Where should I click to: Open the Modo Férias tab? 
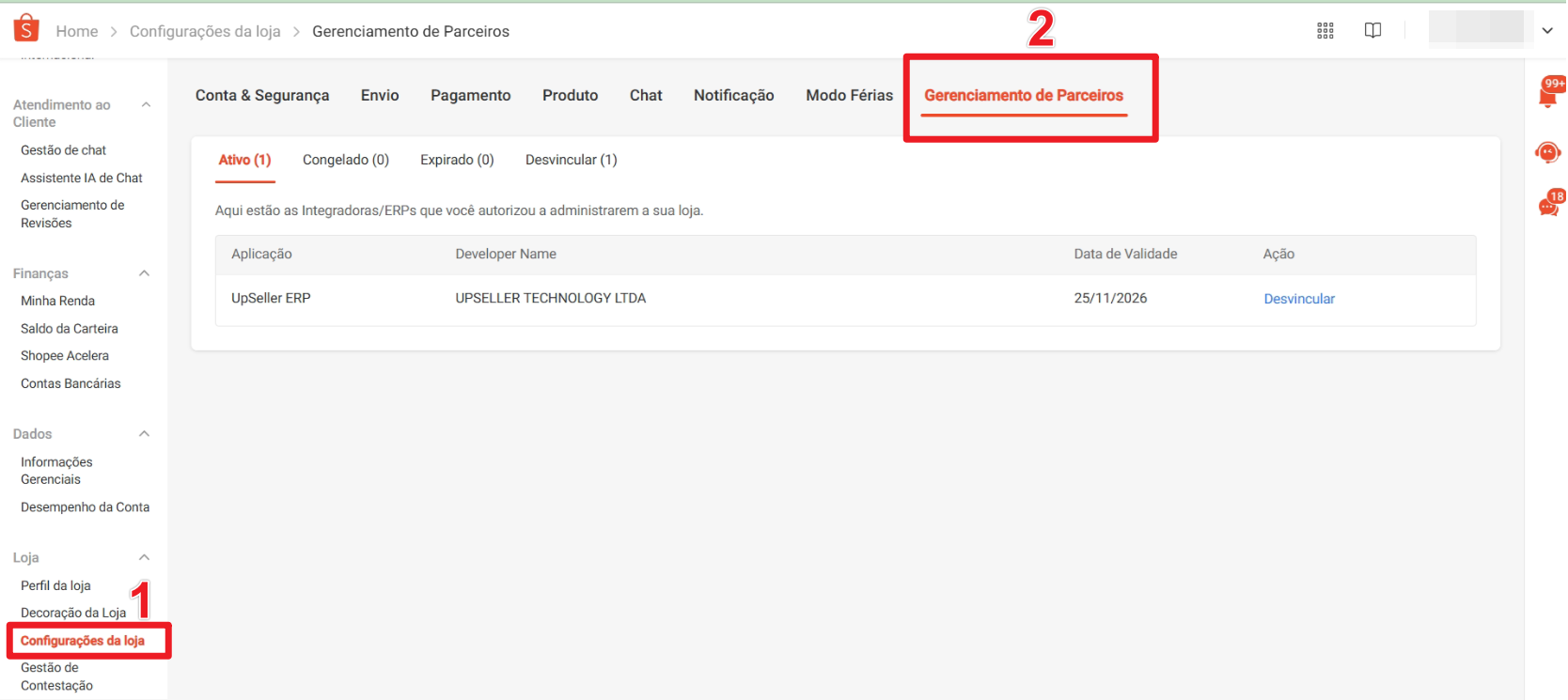pyautogui.click(x=849, y=96)
